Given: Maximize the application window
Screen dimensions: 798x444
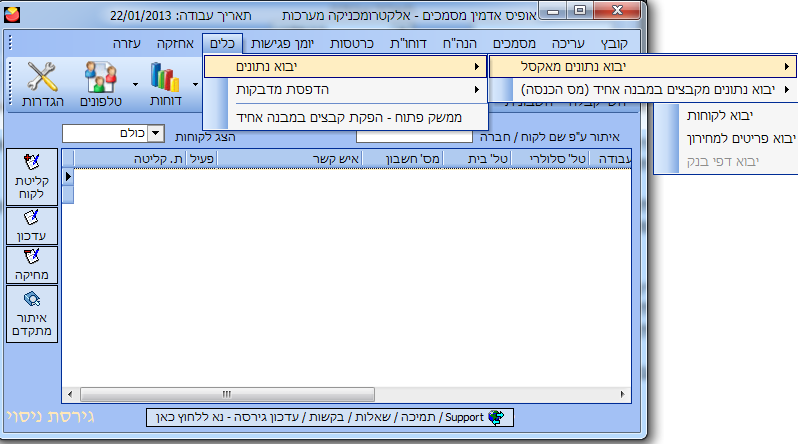Looking at the screenshot, I should coord(580,11).
